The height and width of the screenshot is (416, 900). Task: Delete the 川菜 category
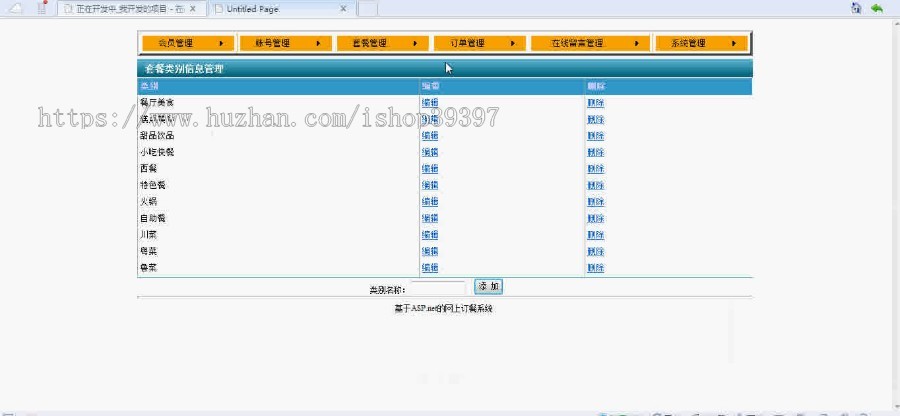tap(596, 235)
